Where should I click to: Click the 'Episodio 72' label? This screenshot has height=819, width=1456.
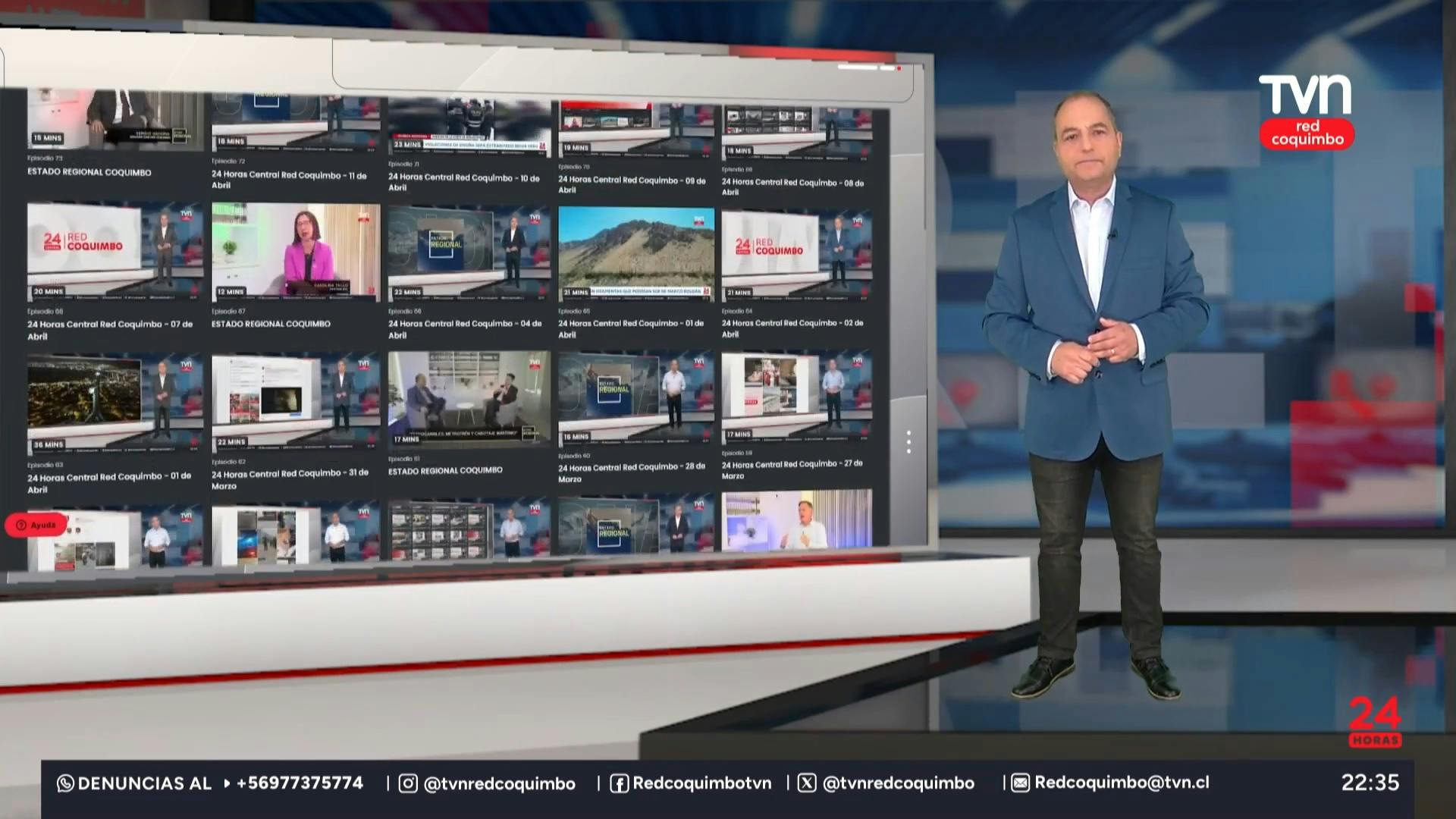228,162
